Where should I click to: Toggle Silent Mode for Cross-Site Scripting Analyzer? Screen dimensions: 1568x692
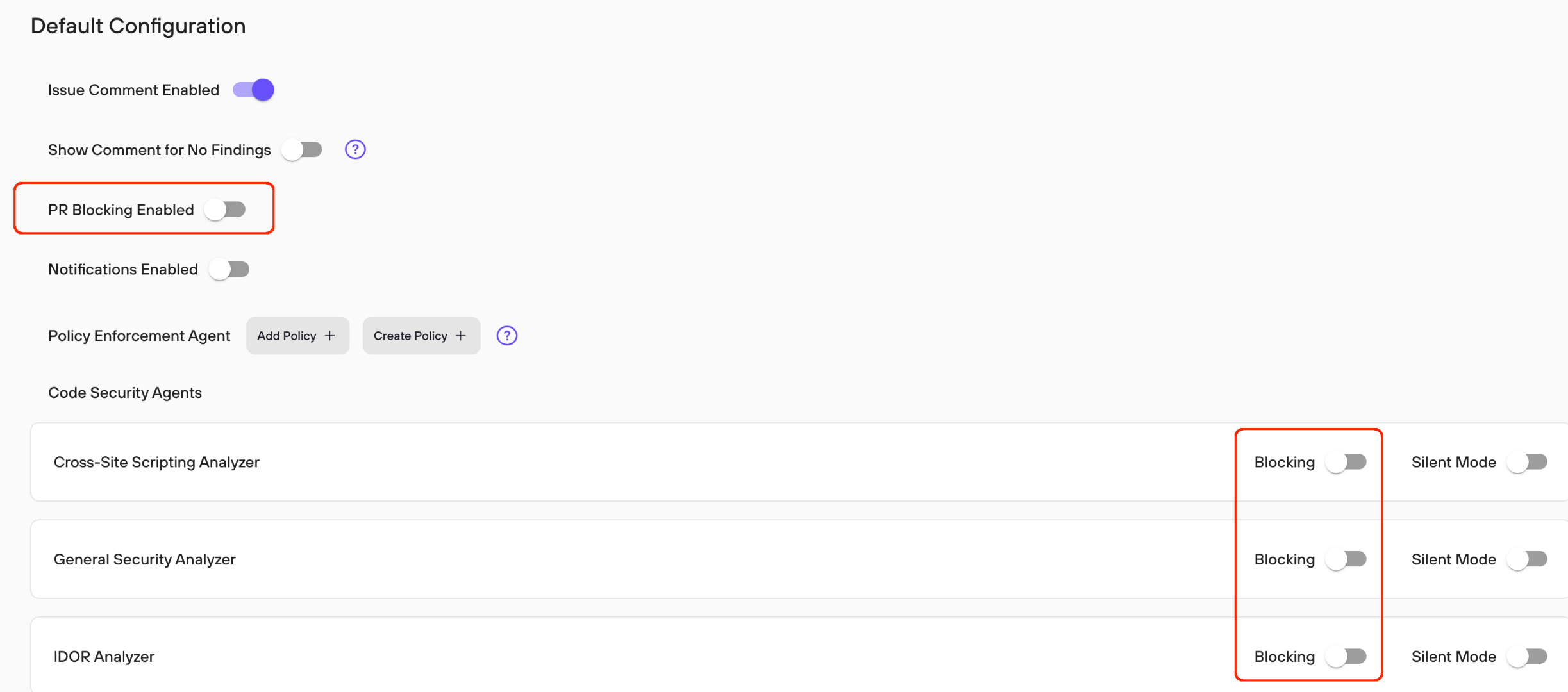pyautogui.click(x=1527, y=462)
